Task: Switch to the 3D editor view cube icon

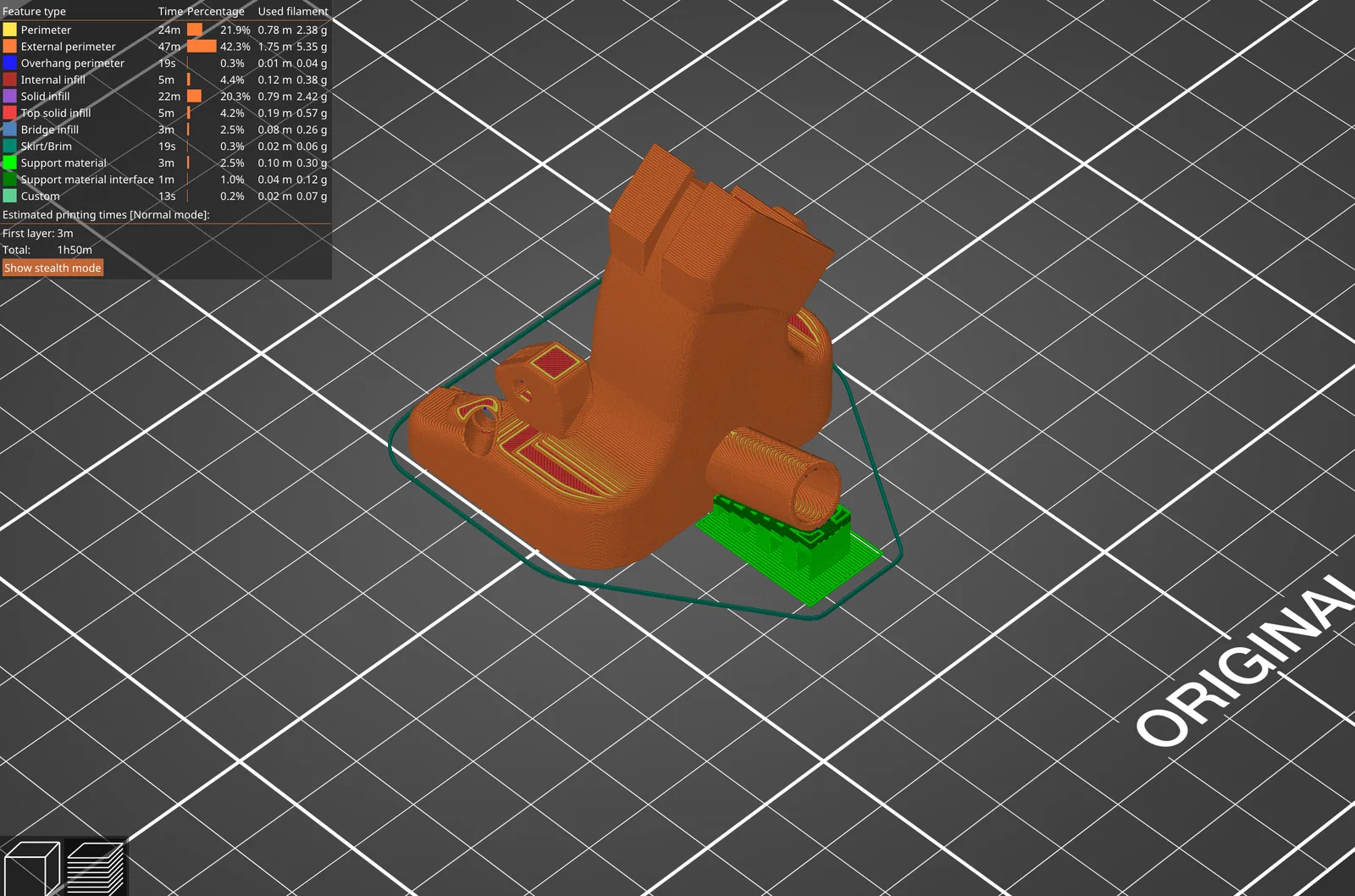Action: [x=32, y=867]
